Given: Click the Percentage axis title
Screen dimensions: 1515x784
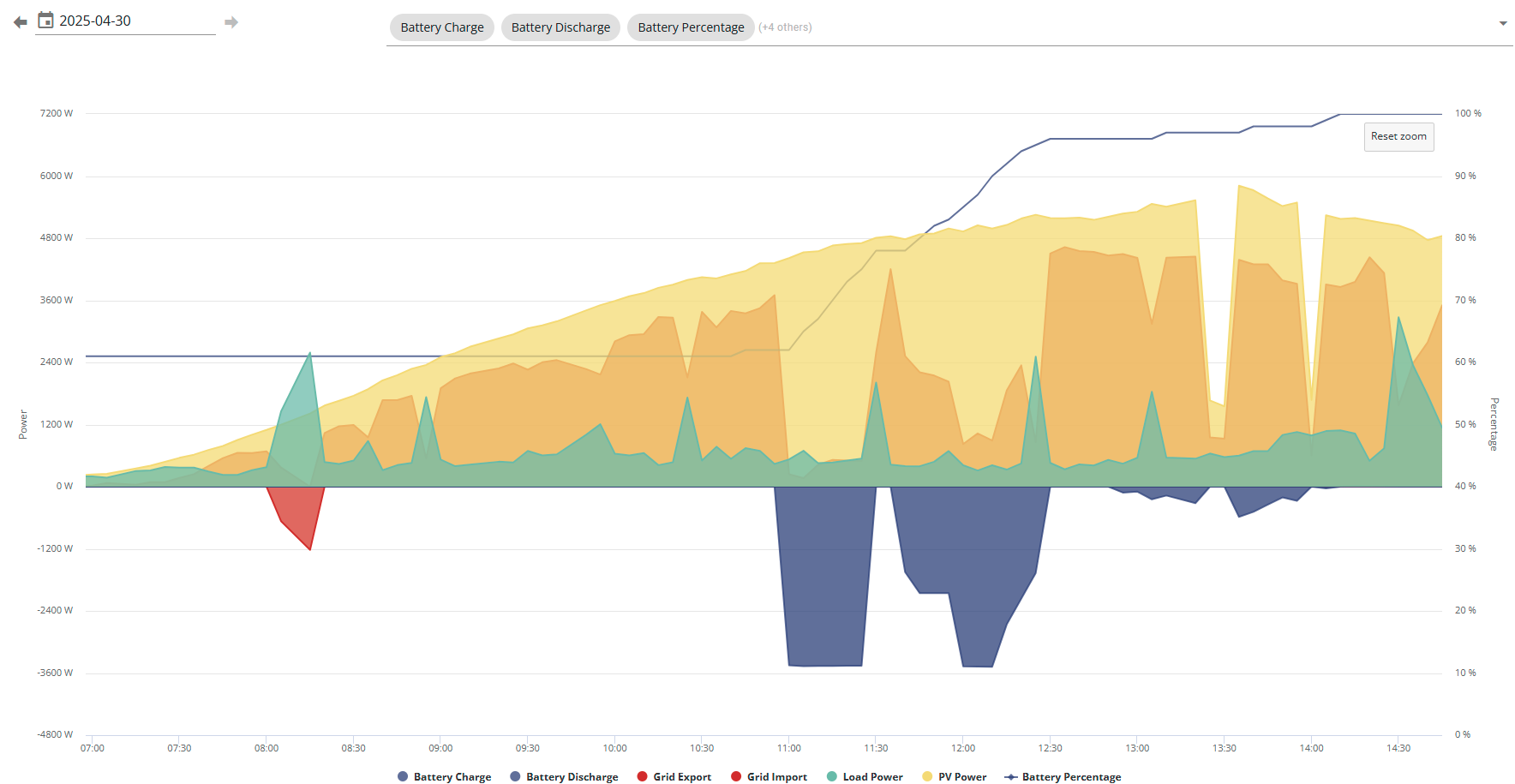Looking at the screenshot, I should [x=1494, y=424].
